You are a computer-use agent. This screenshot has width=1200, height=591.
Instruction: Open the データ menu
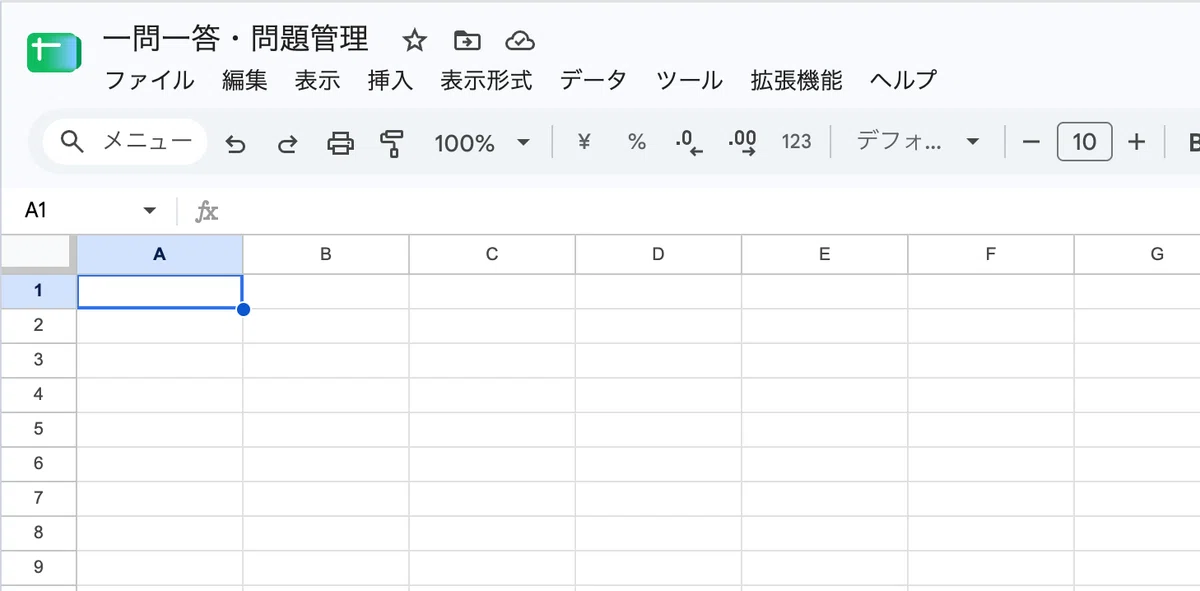[x=593, y=80]
